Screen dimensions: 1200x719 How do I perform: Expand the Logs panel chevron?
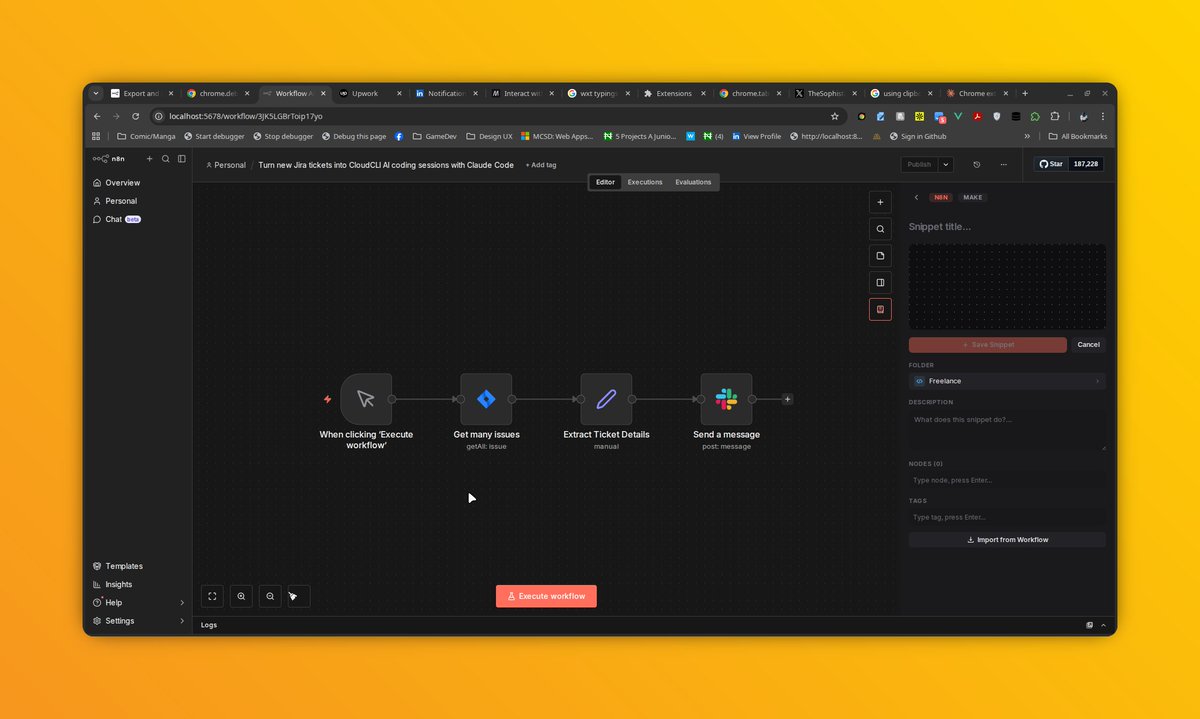coord(1104,625)
